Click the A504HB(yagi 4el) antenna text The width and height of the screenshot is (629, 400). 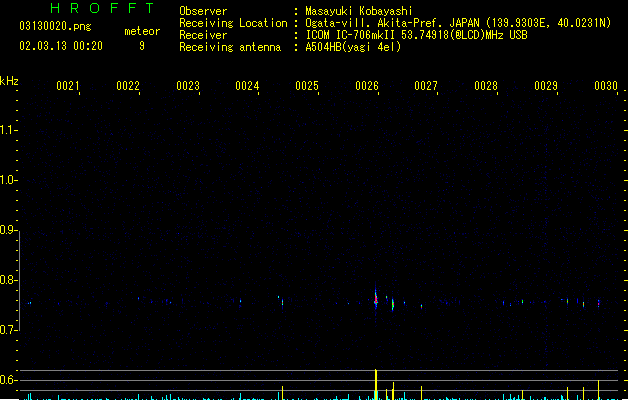[353, 47]
